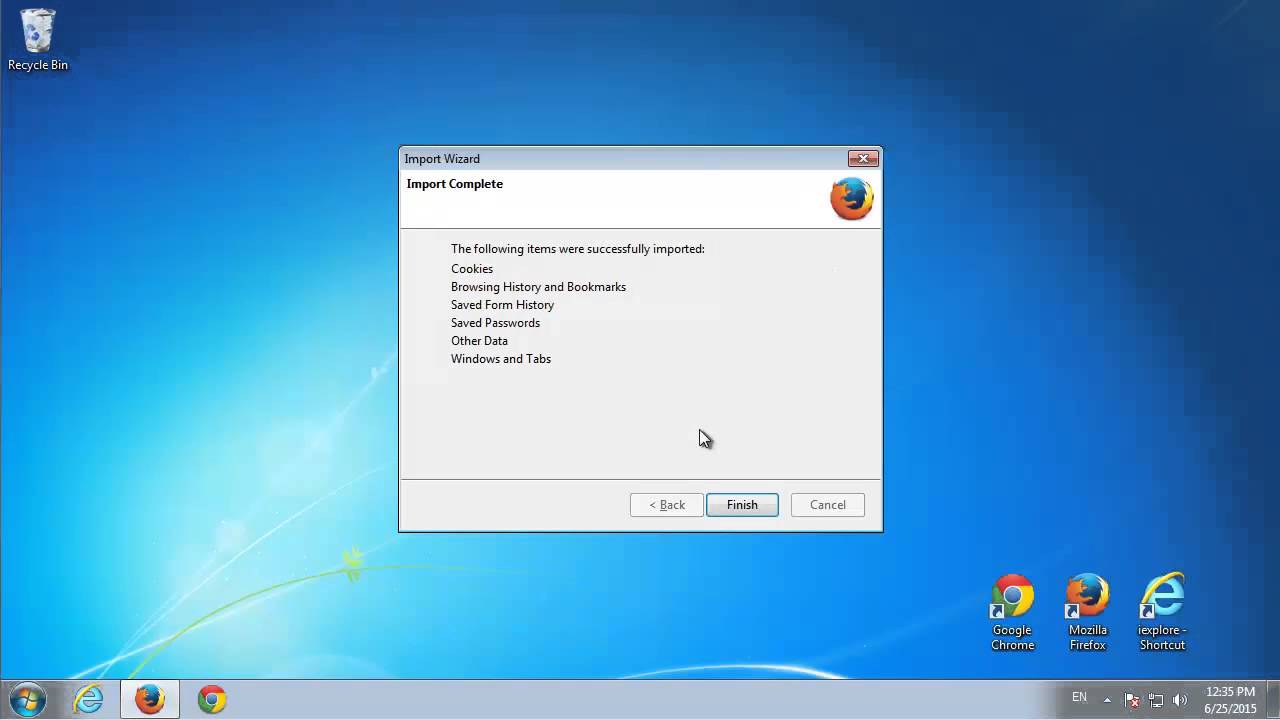The height and width of the screenshot is (720, 1280).
Task: Open the Windows Start menu
Action: click(27, 699)
